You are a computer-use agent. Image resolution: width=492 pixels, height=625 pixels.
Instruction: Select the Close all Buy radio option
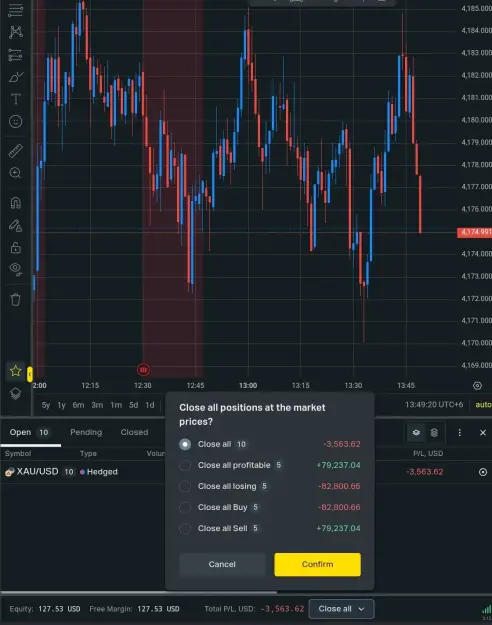point(185,507)
